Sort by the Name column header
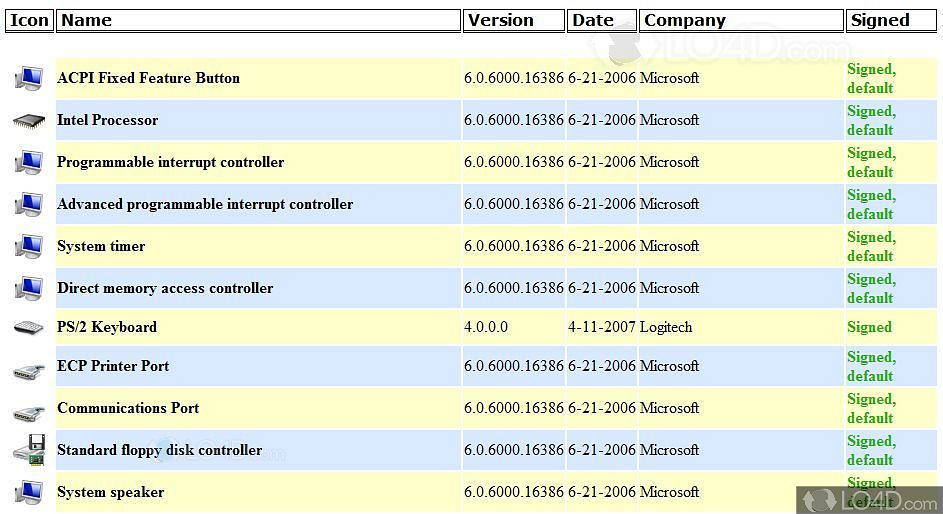This screenshot has width=943, height=514. click(x=258, y=20)
